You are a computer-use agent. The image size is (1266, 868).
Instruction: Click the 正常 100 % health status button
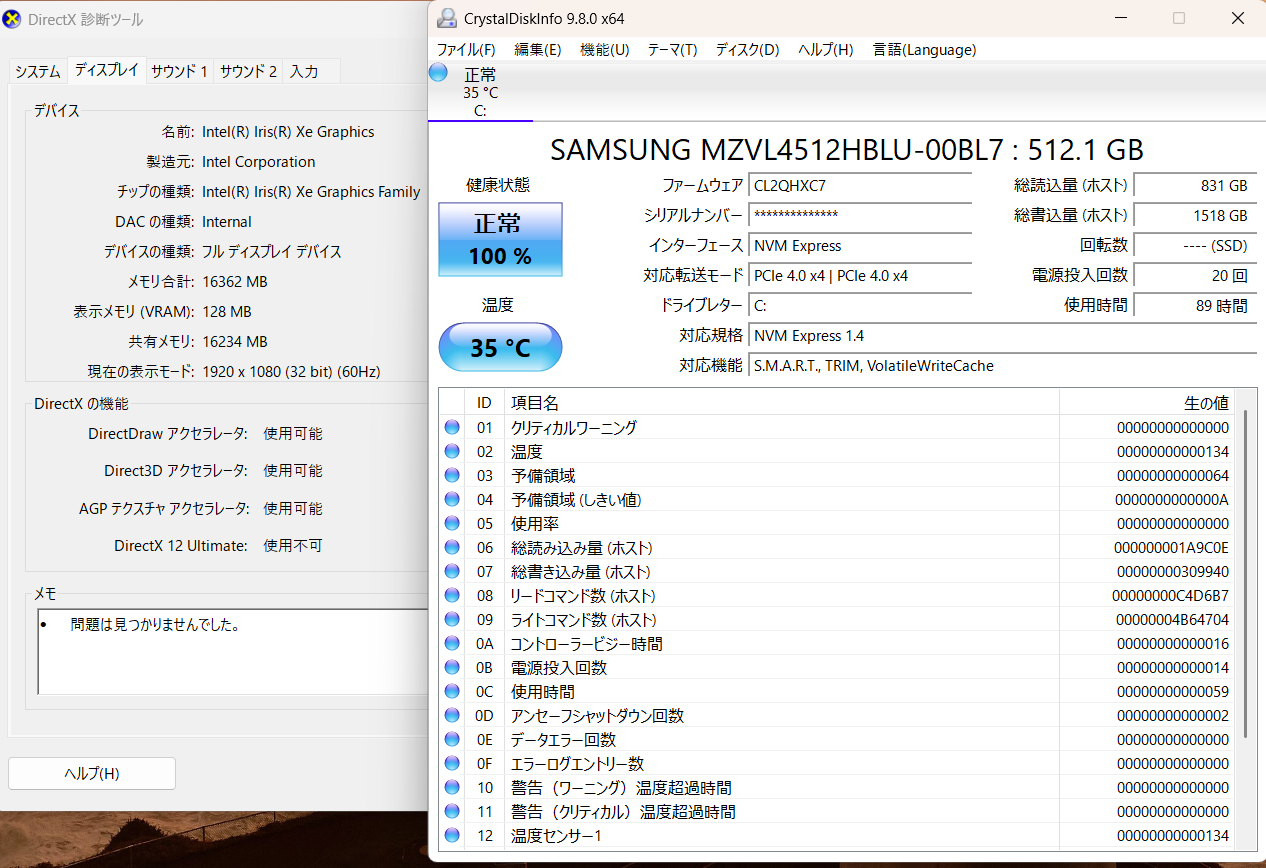[500, 239]
